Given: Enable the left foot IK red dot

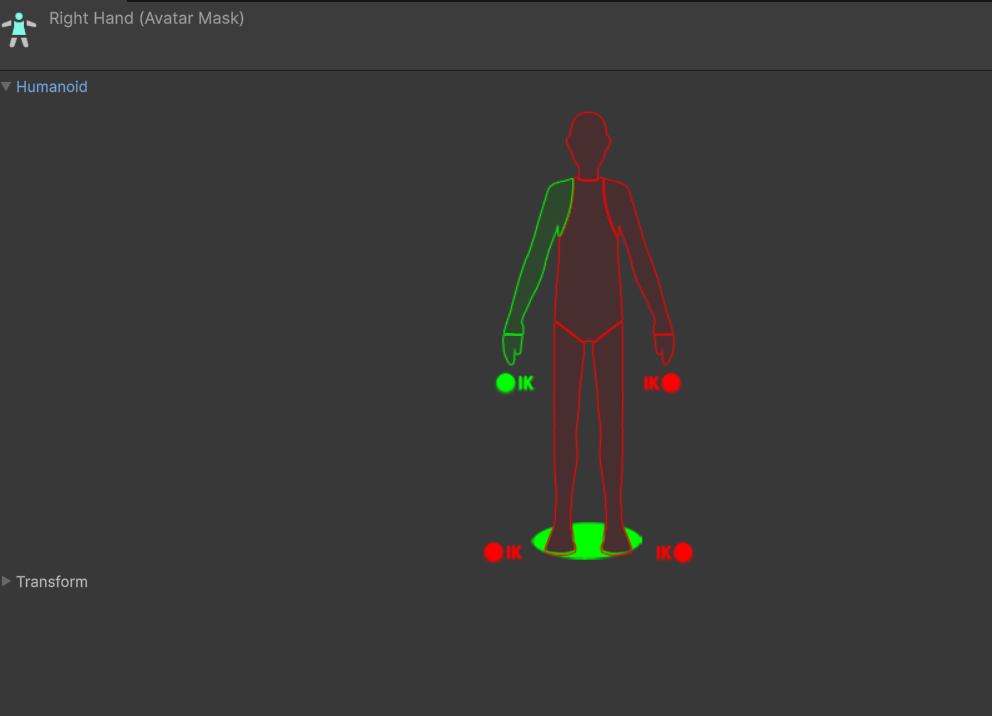Looking at the screenshot, I should click(x=683, y=552).
